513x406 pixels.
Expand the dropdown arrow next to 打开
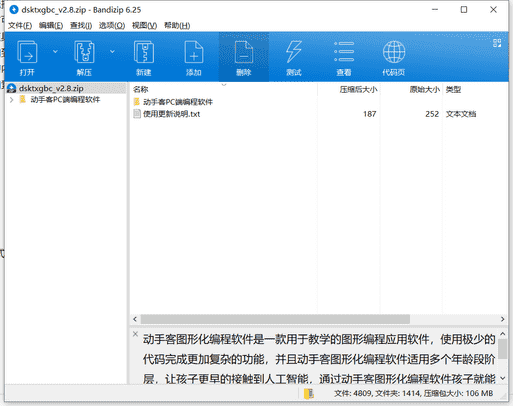pos(55,51)
